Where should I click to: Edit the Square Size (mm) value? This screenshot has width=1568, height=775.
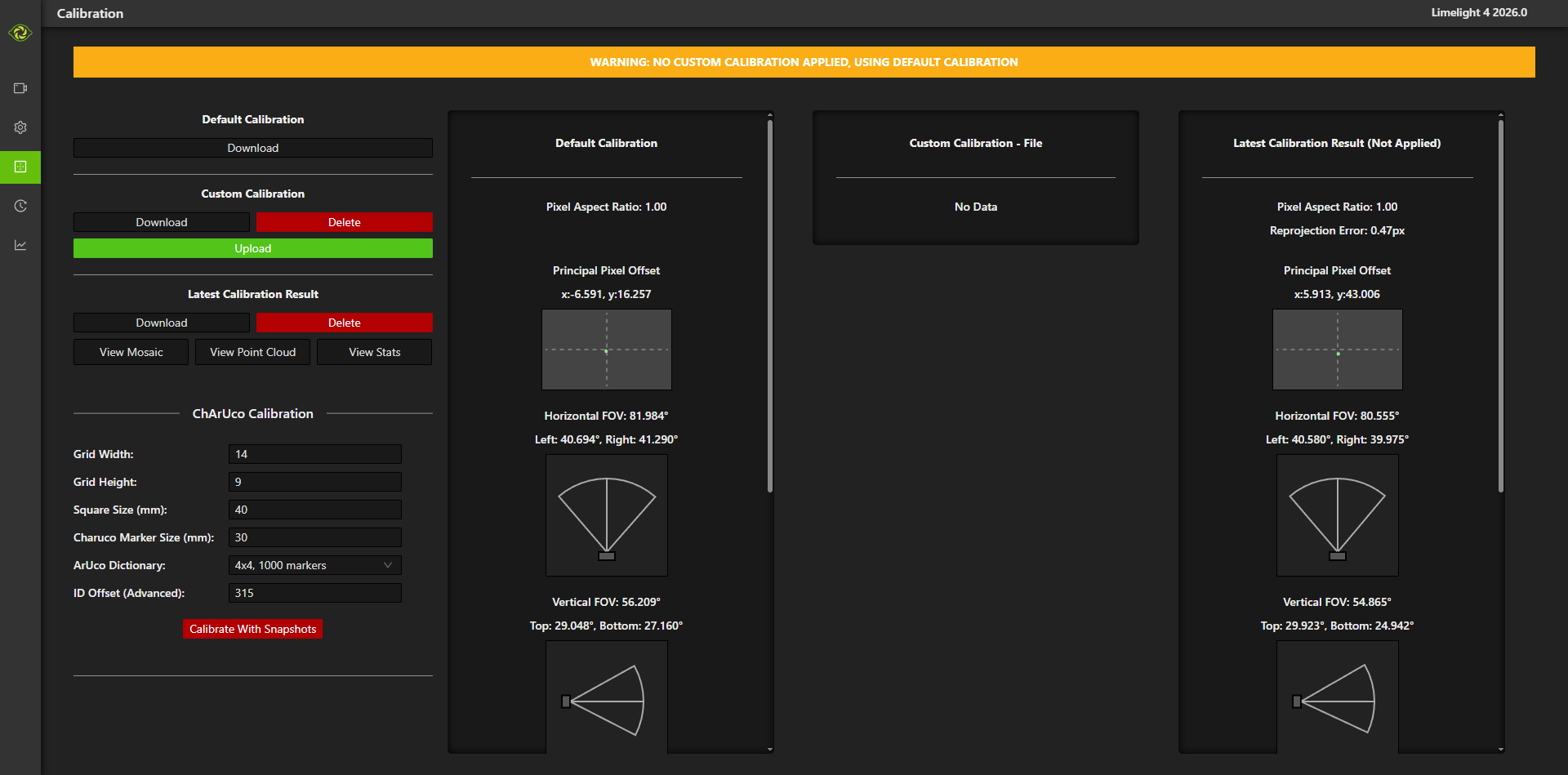(314, 509)
